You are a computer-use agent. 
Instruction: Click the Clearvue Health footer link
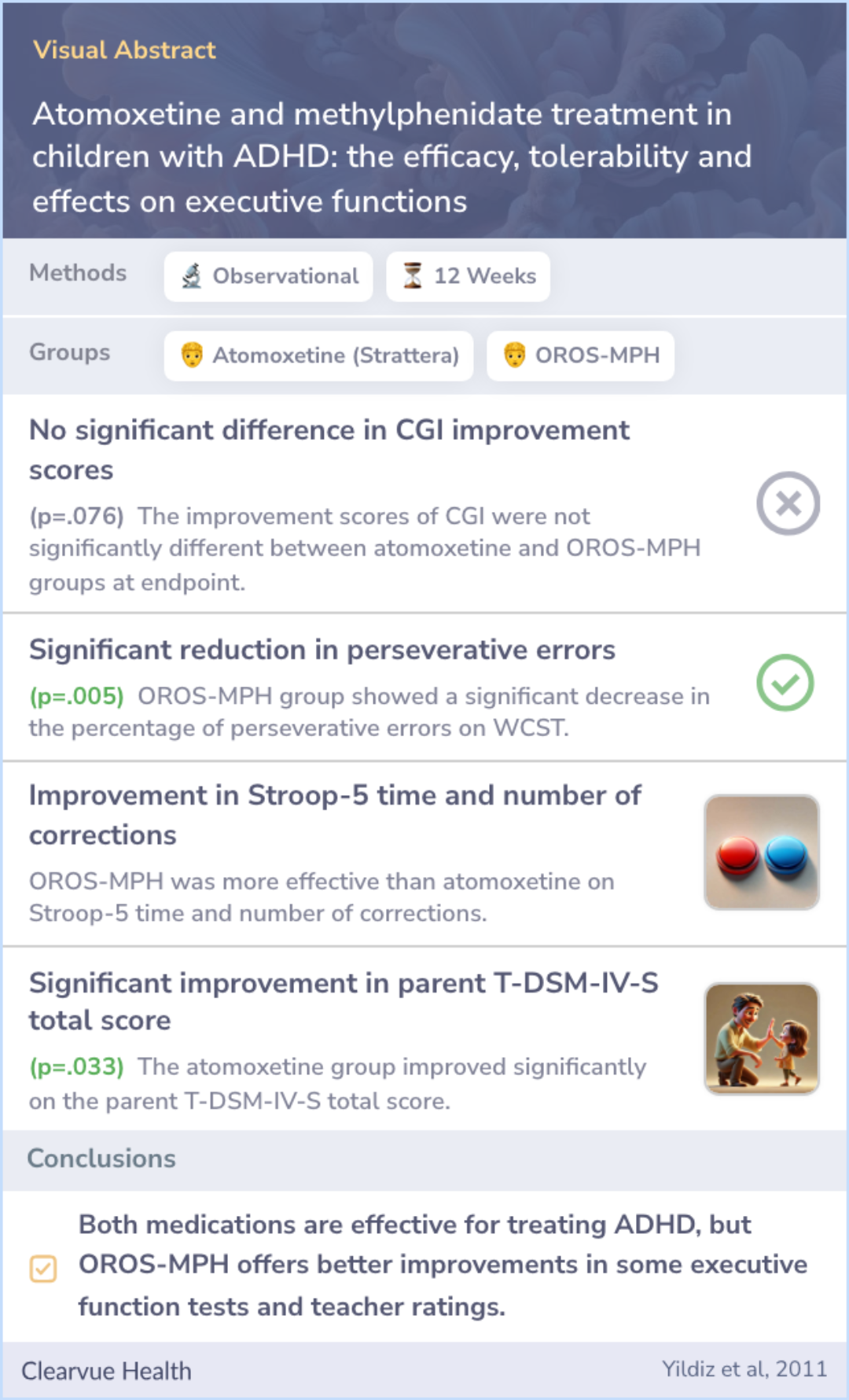click(x=106, y=1371)
